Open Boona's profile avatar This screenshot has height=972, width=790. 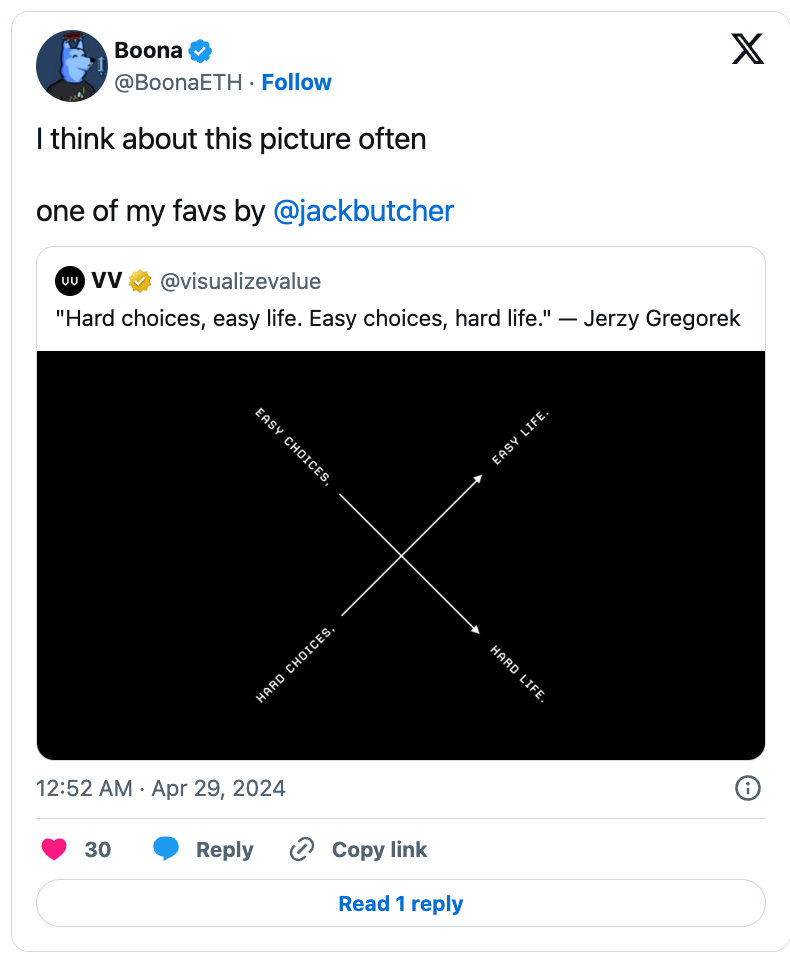click(72, 66)
